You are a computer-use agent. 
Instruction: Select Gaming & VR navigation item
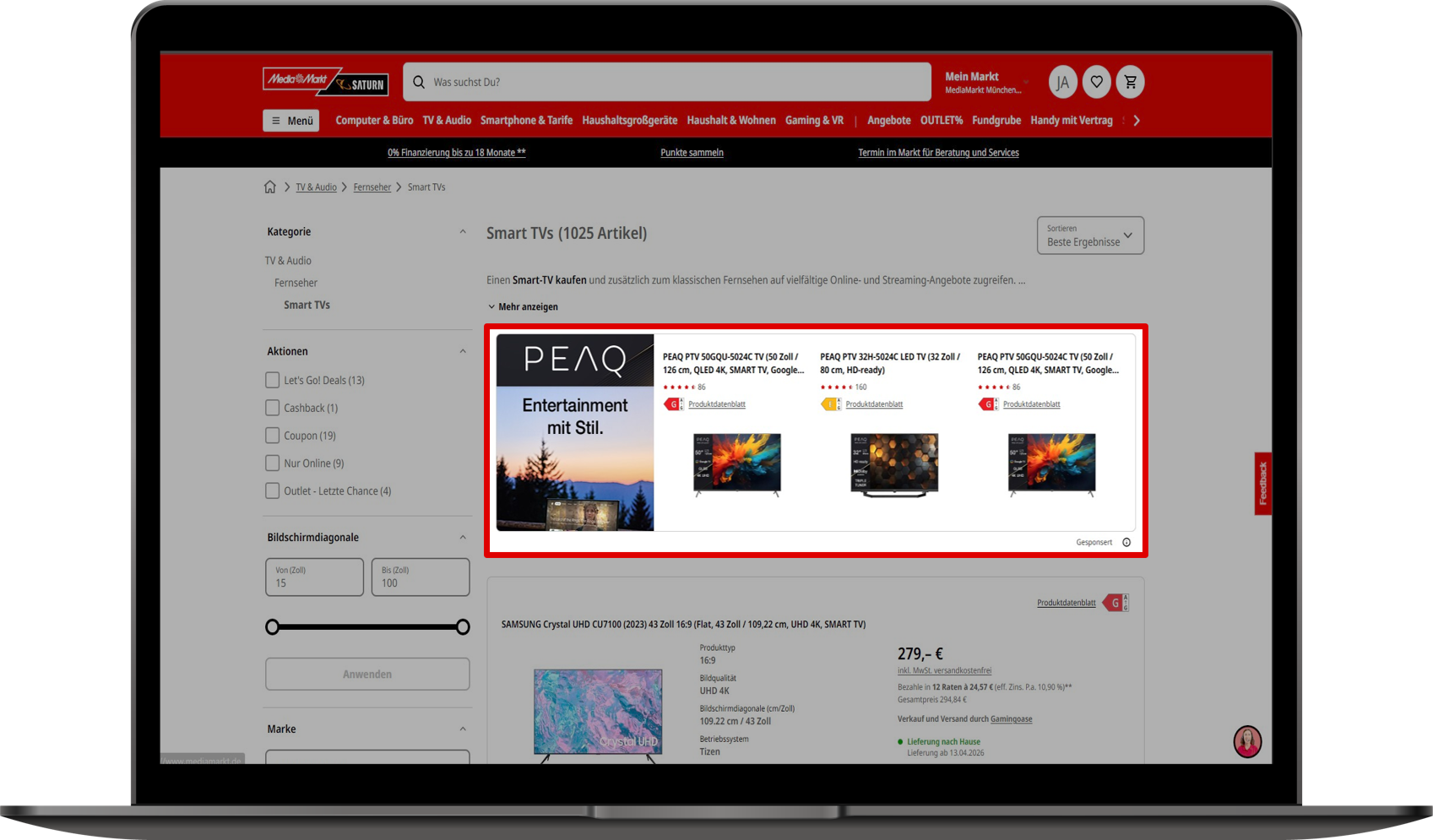[x=814, y=121]
